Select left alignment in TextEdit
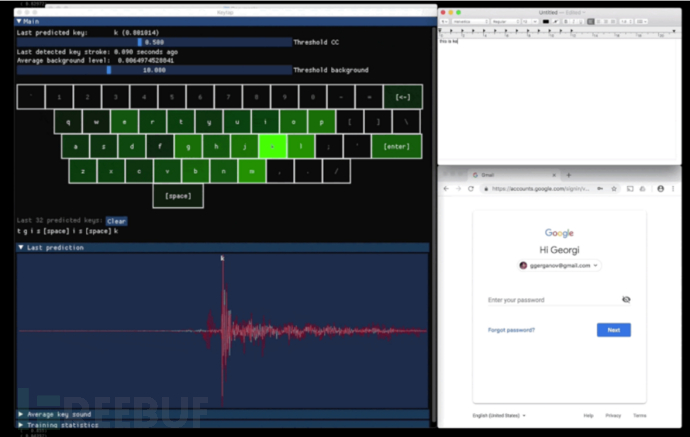 coord(591,22)
